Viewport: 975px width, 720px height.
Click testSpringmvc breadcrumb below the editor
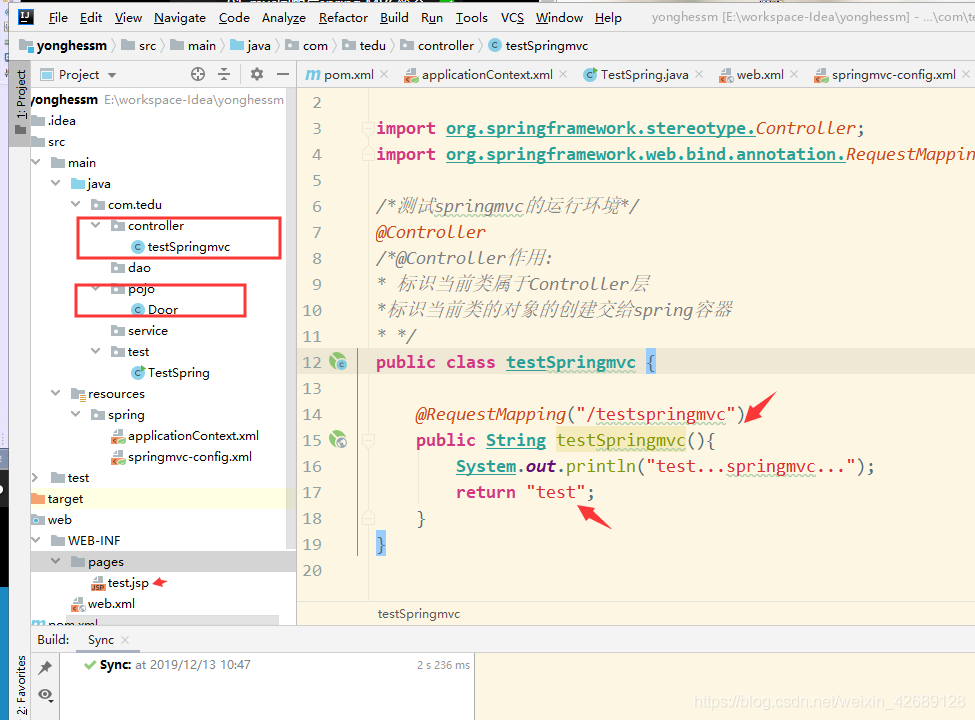tap(419, 614)
